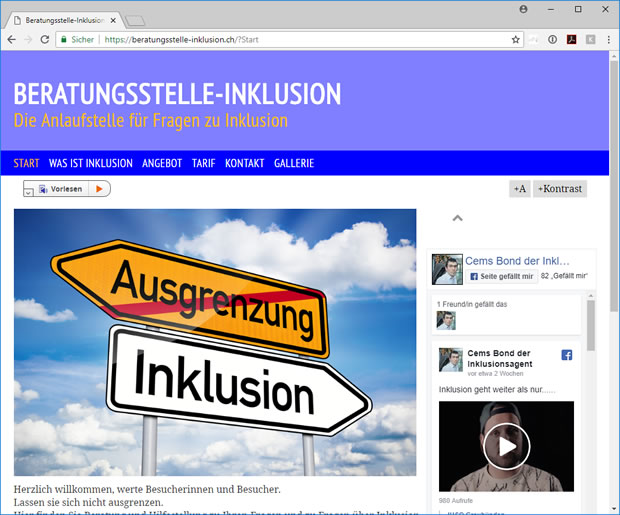Click the Facebook logo icon in post

tap(566, 355)
